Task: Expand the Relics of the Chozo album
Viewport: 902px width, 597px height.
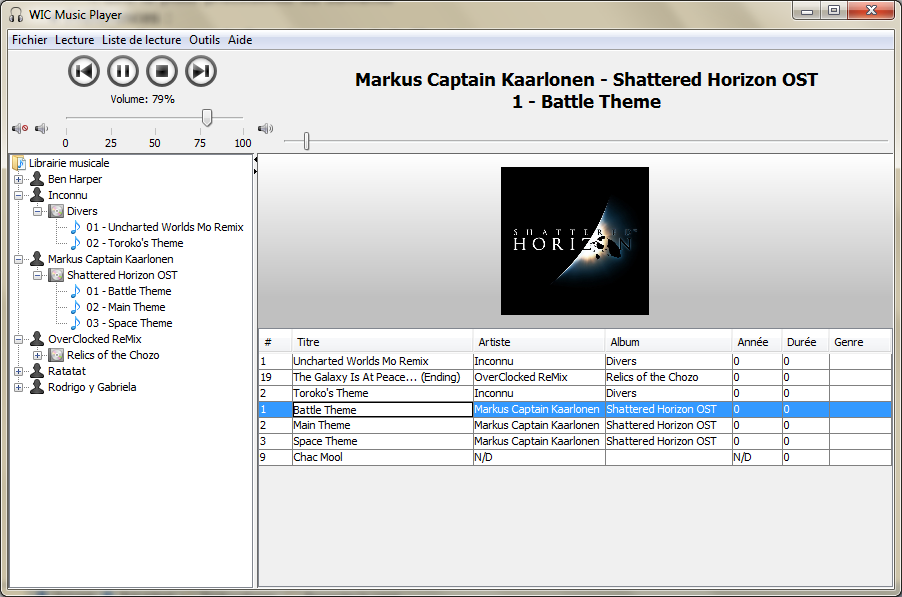Action: (38, 355)
